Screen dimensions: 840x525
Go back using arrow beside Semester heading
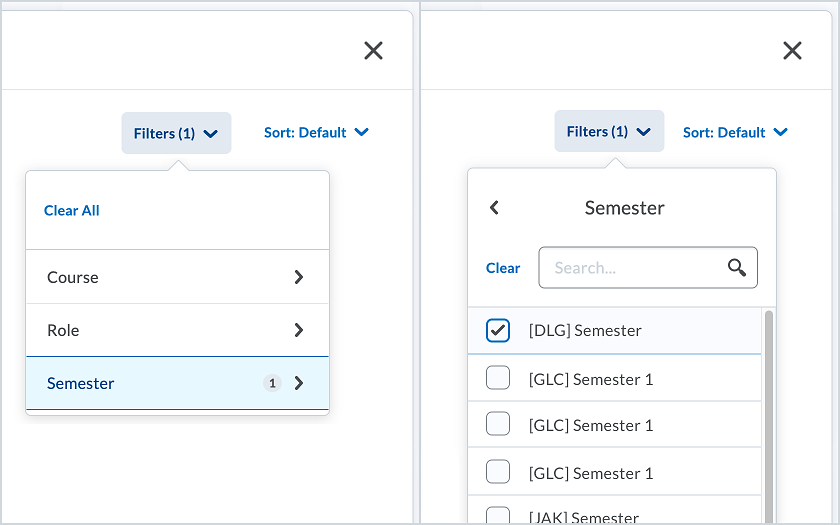tap(494, 208)
